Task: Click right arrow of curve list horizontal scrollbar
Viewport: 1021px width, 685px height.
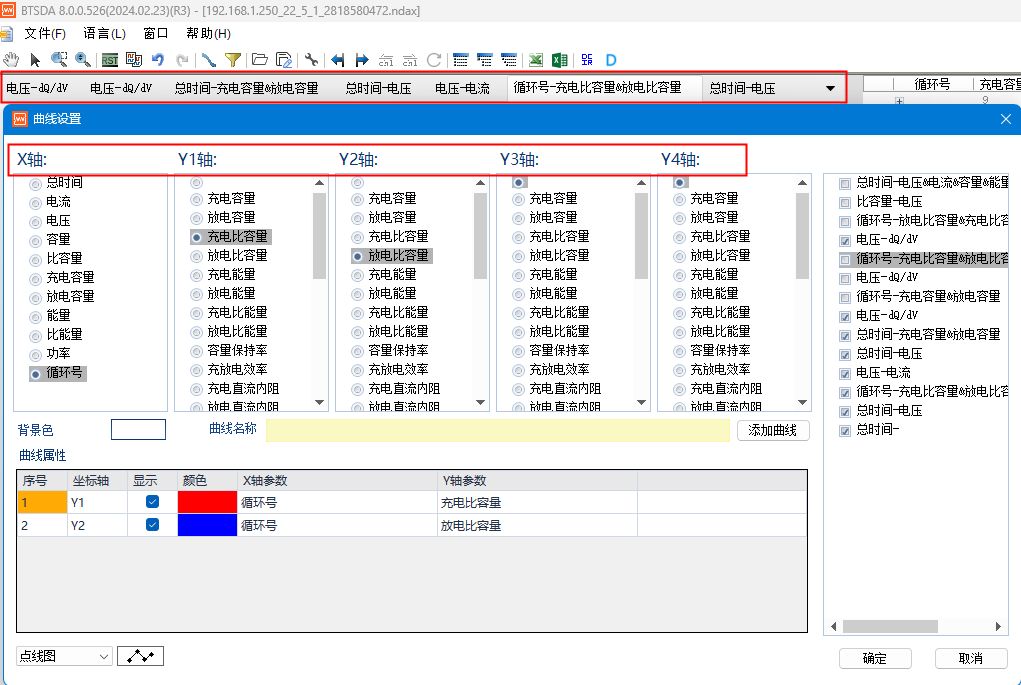Action: (x=998, y=626)
